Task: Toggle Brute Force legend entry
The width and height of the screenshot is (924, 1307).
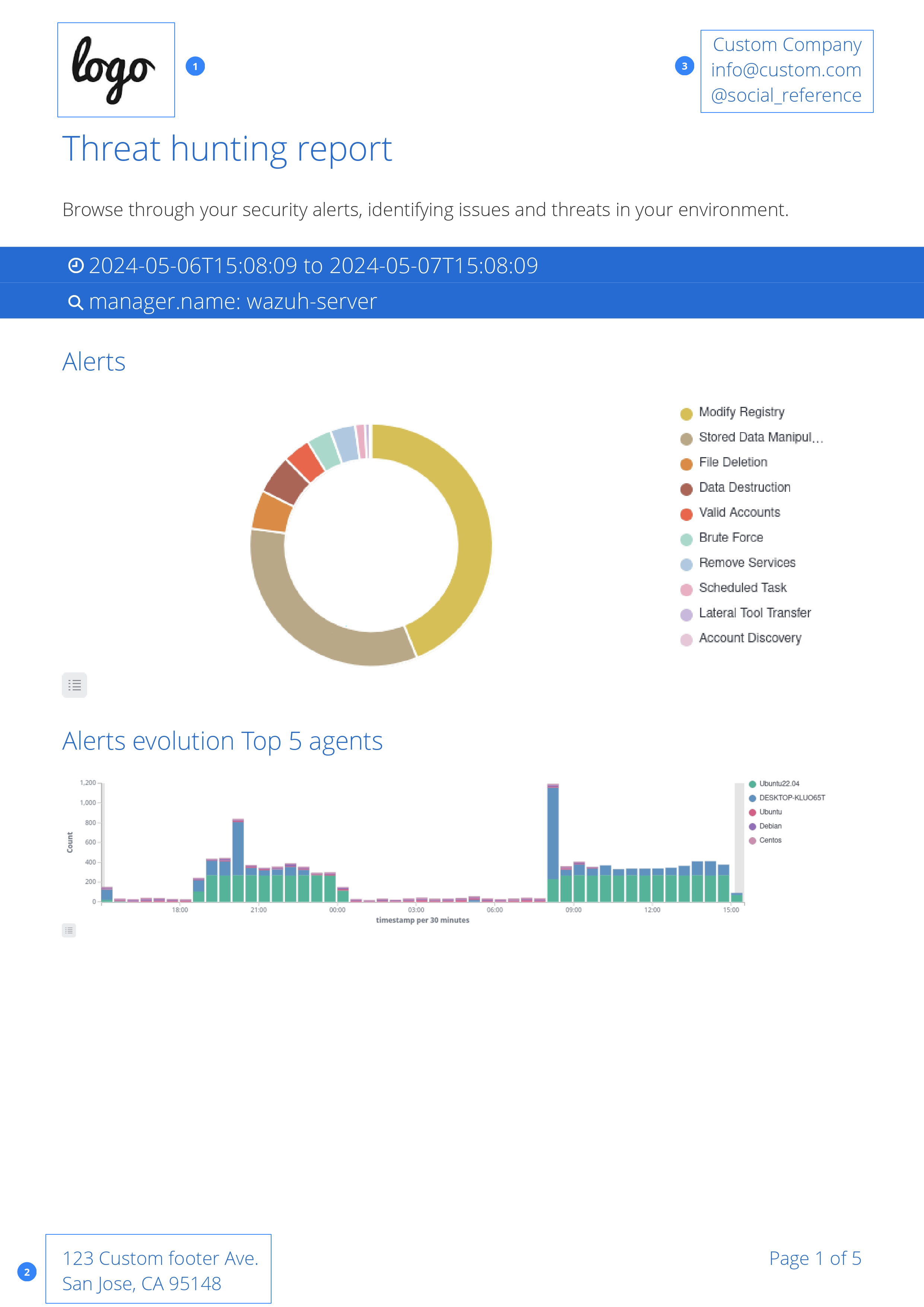Action: coord(731,537)
